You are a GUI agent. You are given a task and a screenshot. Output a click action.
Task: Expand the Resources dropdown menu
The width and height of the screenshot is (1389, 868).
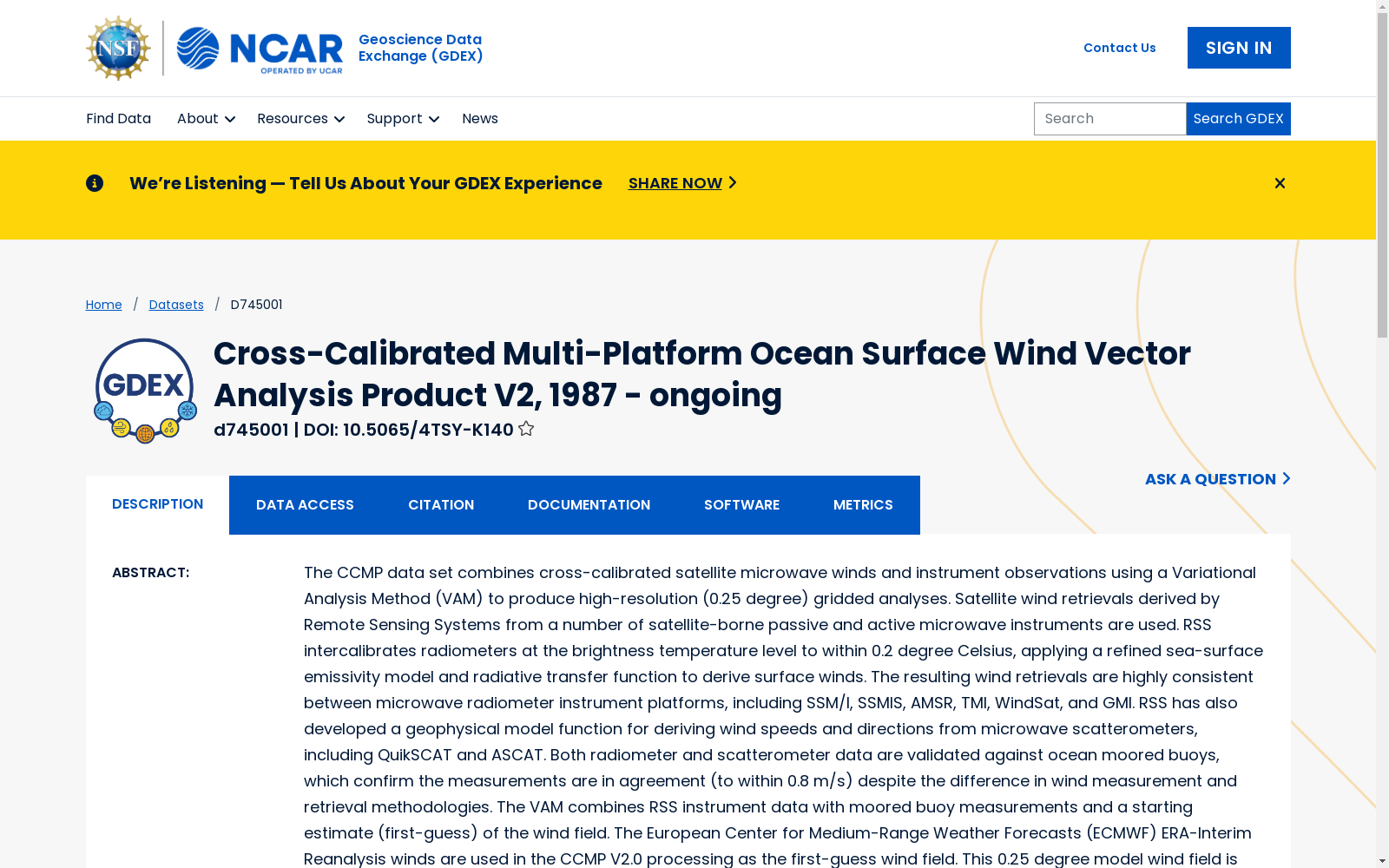300,119
